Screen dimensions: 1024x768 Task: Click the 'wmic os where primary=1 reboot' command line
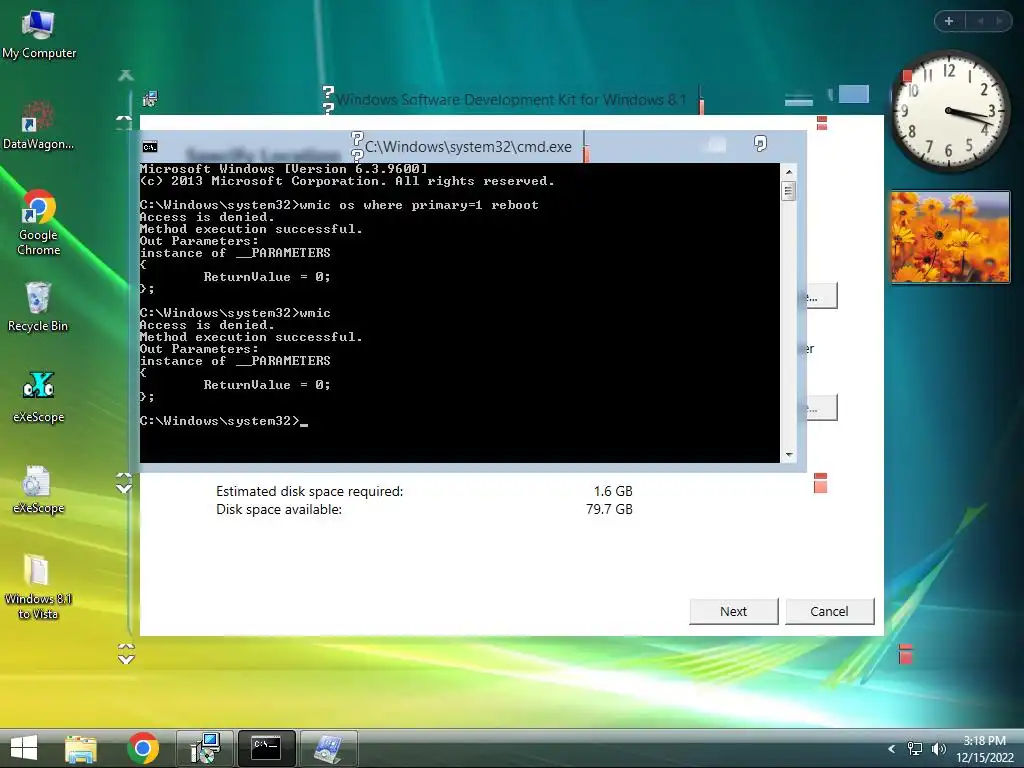(339, 205)
